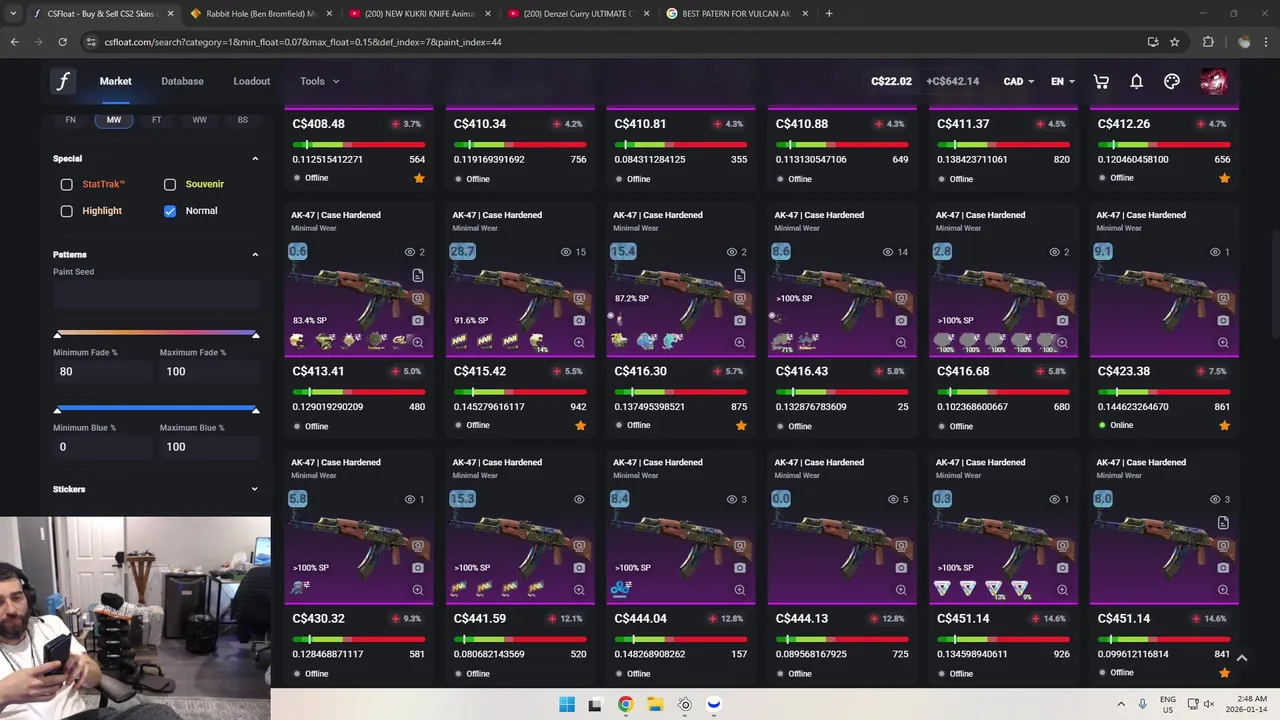The width and height of the screenshot is (1280, 720).
Task: Open the theme palette icon
Action: (1172, 81)
